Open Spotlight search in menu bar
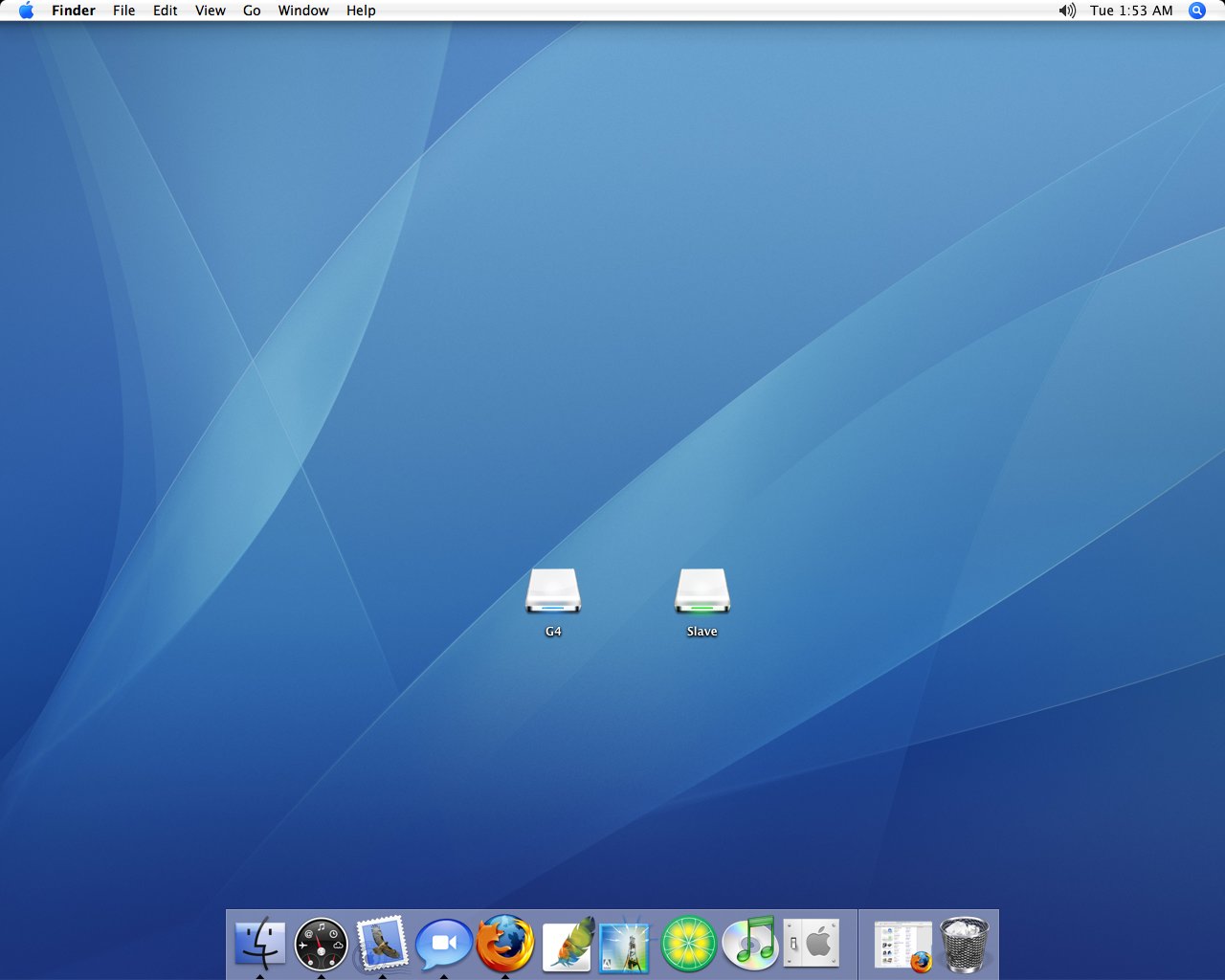 tap(1196, 11)
